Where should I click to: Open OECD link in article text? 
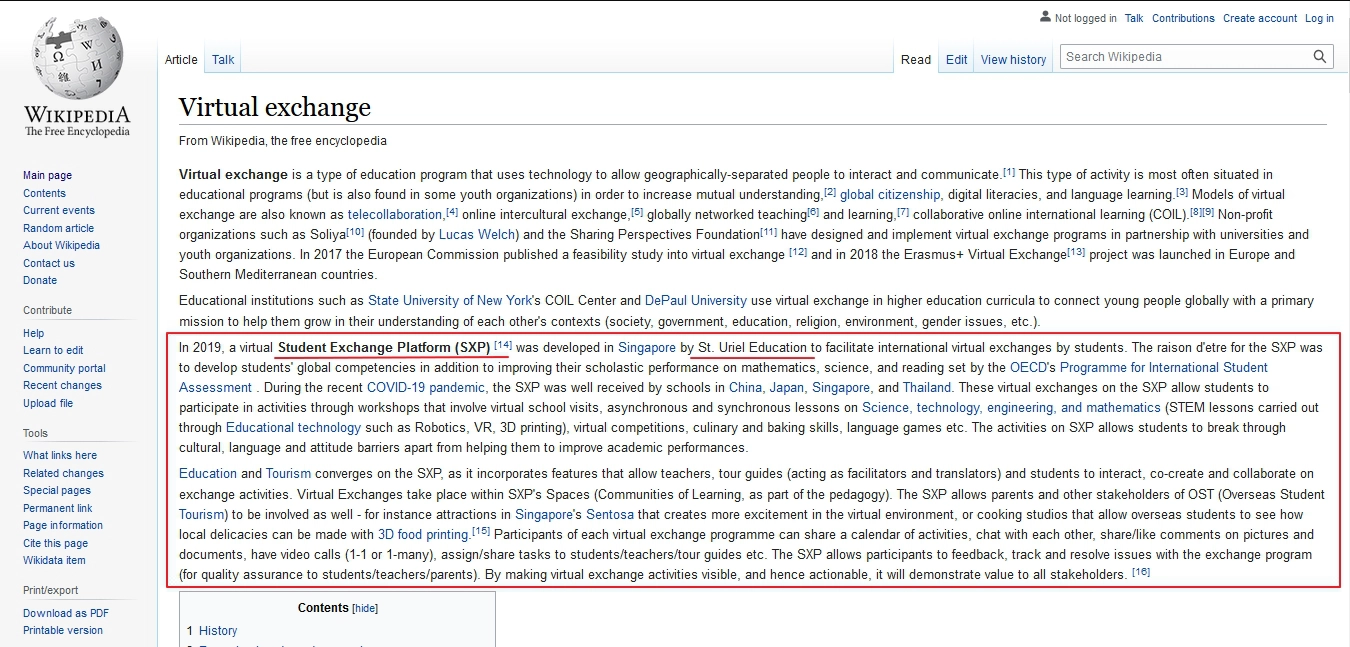[1028, 368]
